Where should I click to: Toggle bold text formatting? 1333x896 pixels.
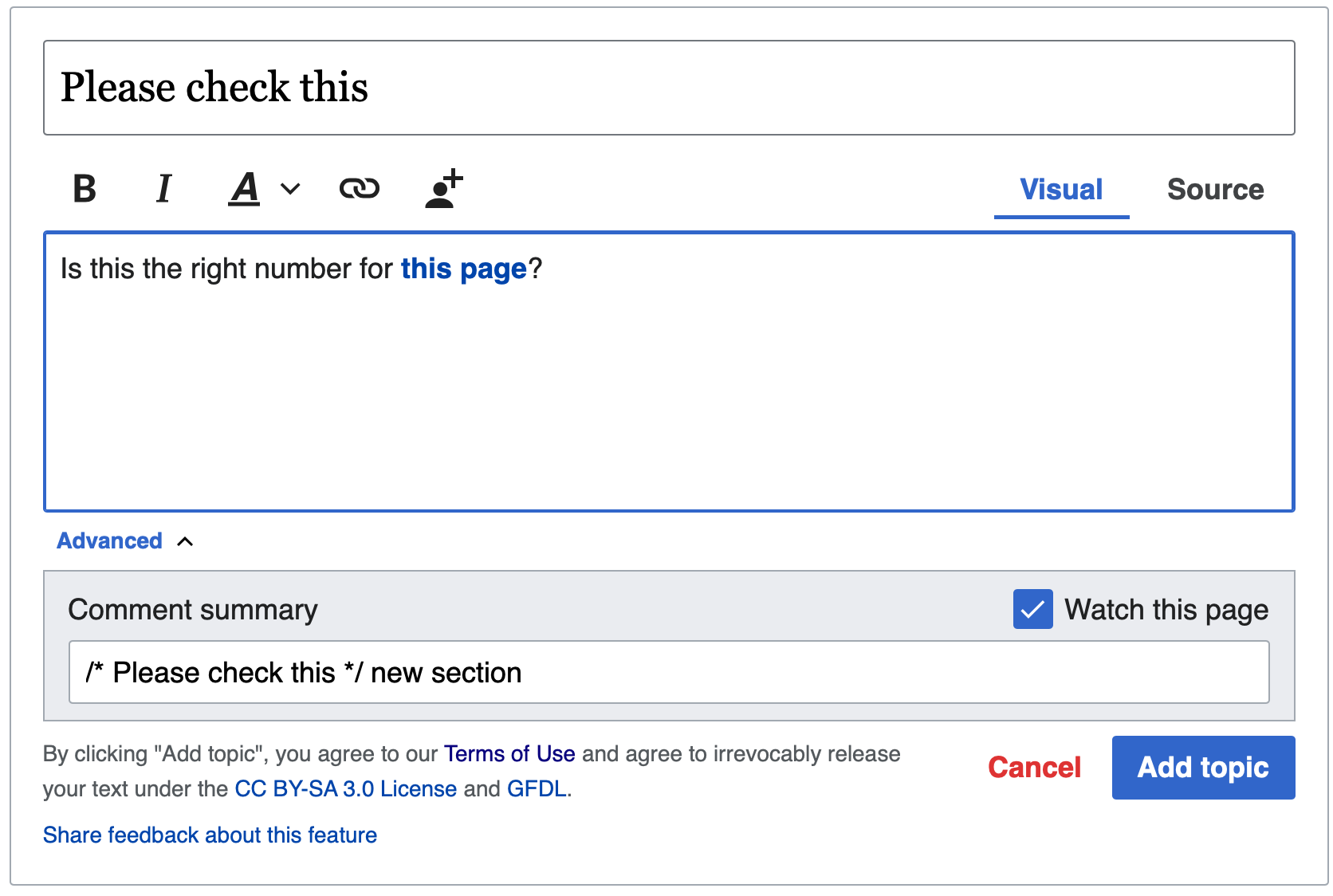(85, 189)
